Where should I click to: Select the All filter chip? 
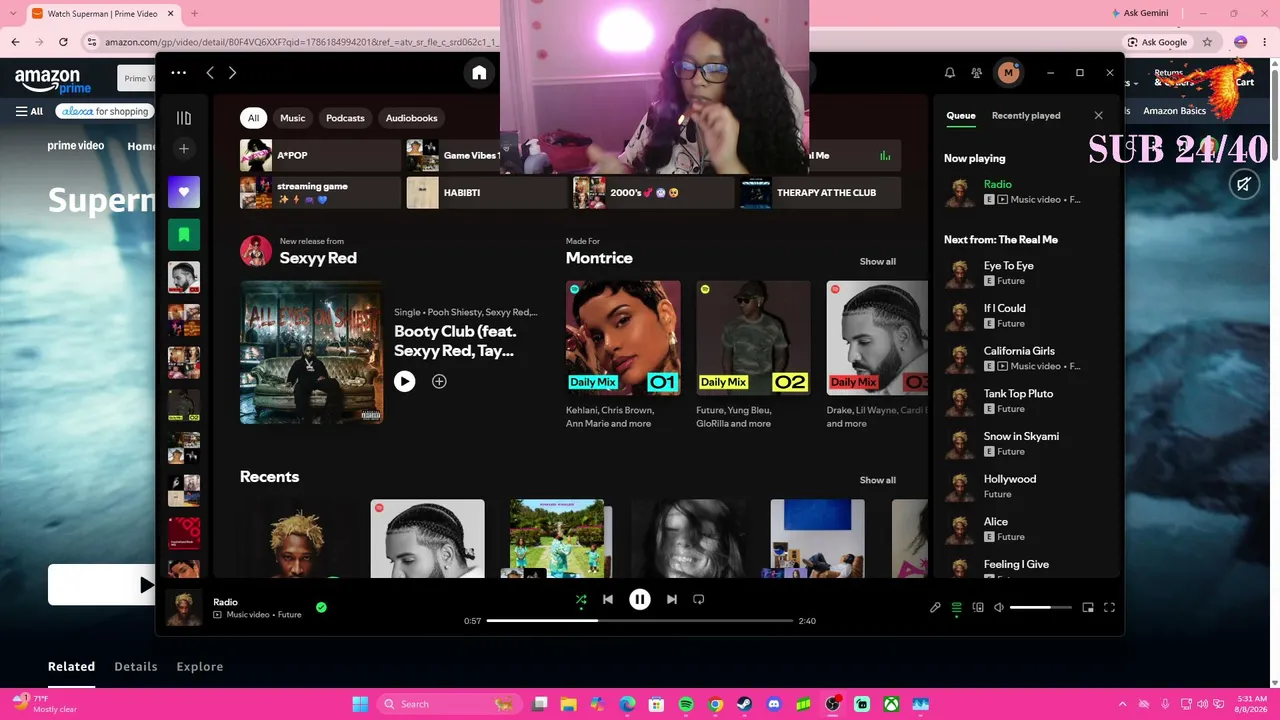(253, 118)
